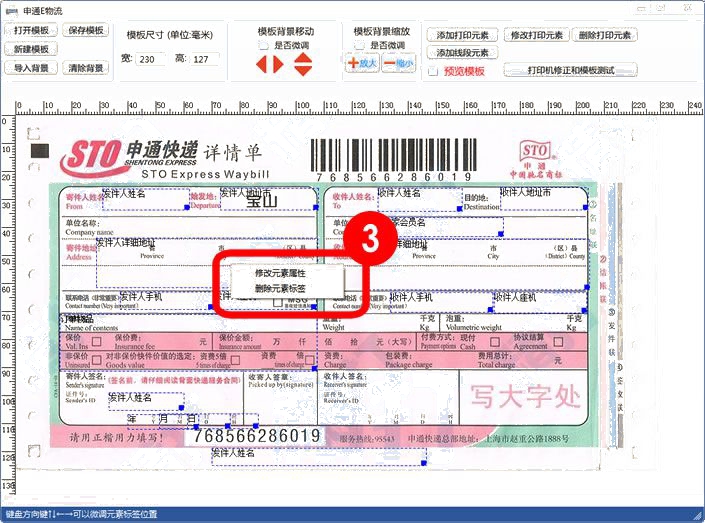This screenshot has width=705, height=523.
Task: Click the 宽 width field showing 230
Action: coord(151,59)
